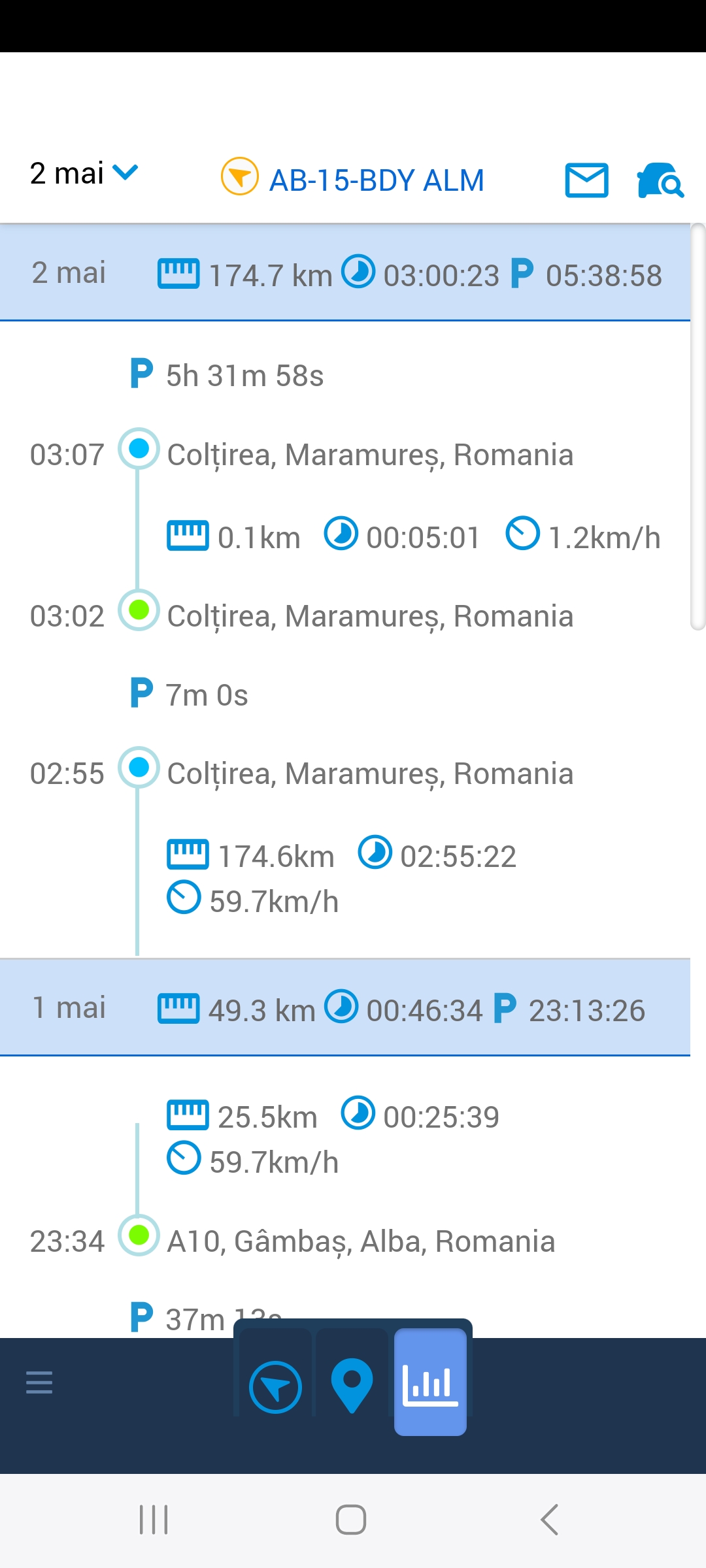Tap the orange navigation arrow vehicle icon
Screen dimensions: 706x1568
pos(240,176)
